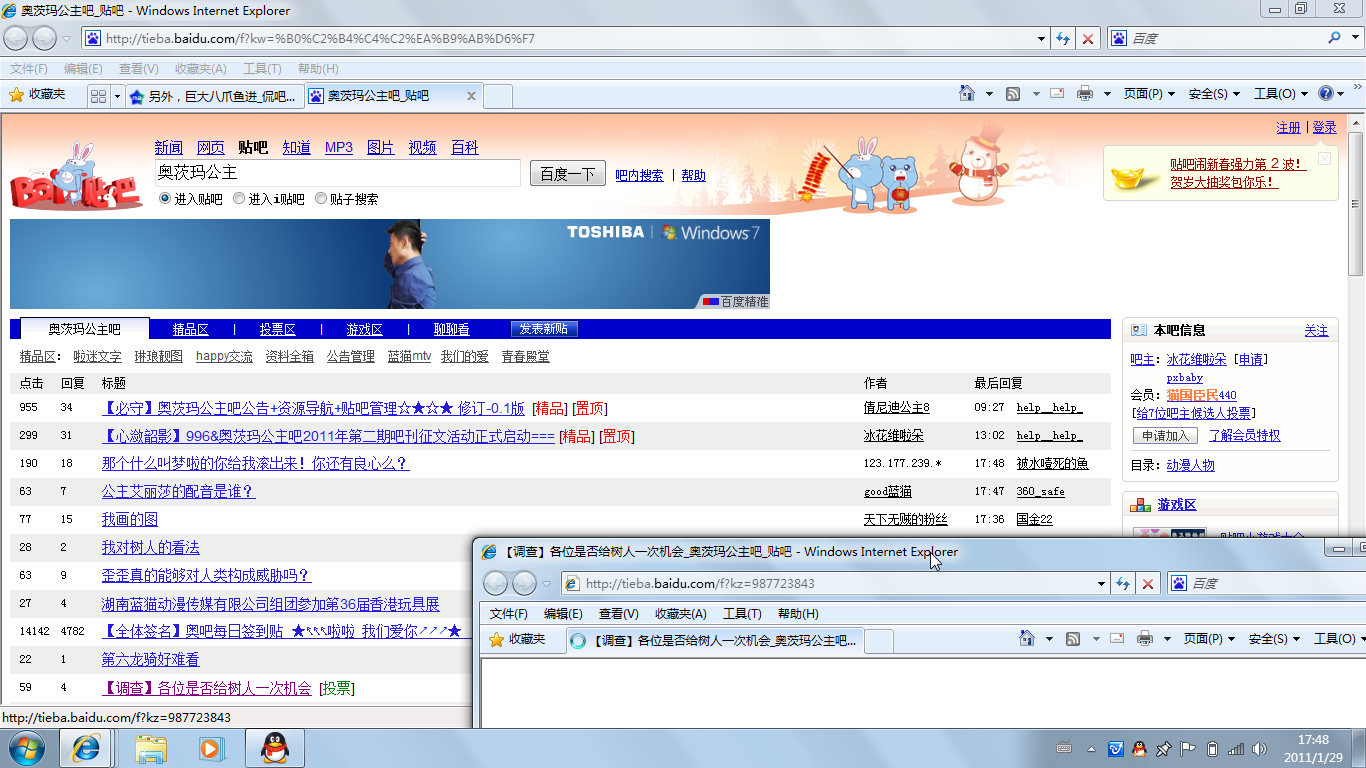Open thread 第六龙骑好难看

[150, 660]
